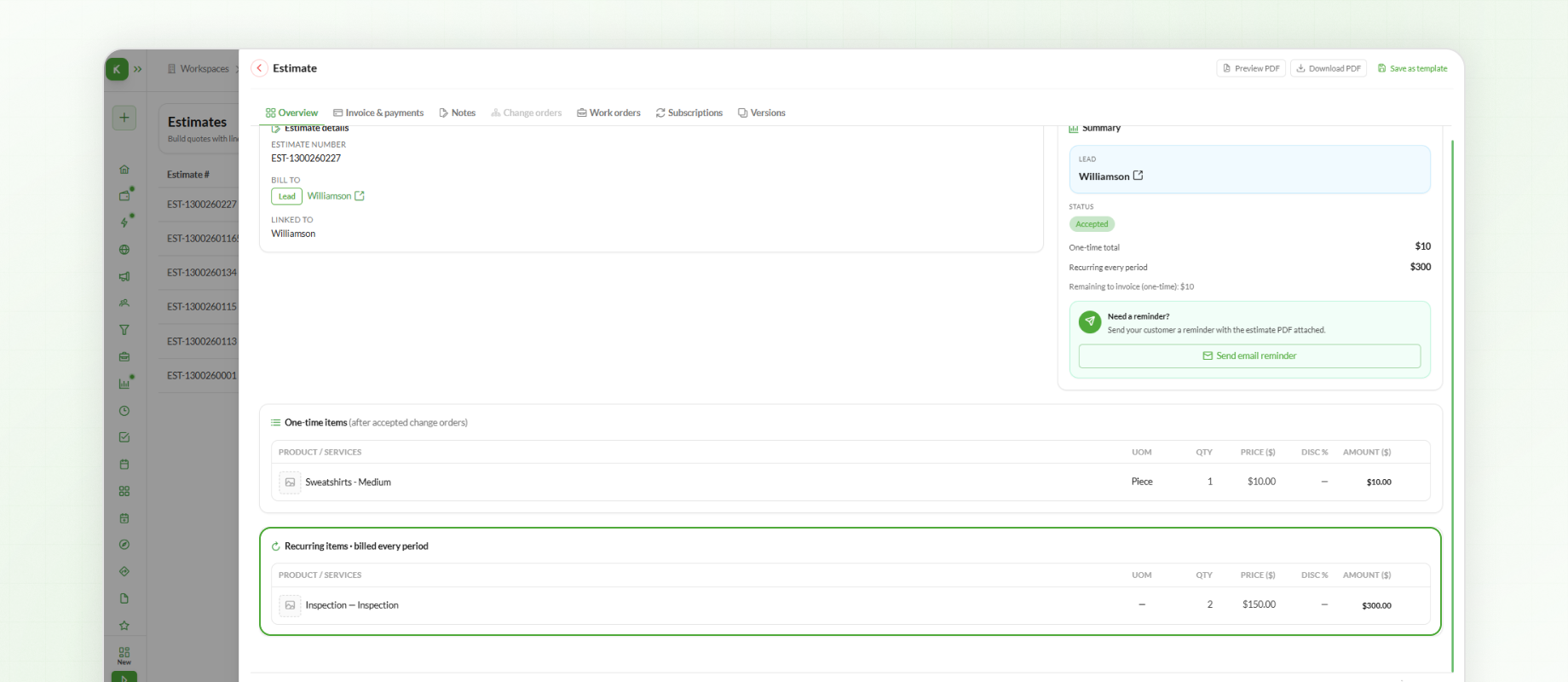Select estimate EST-1300260134 in list
Screen dimensions: 1568x682
(x=202, y=273)
